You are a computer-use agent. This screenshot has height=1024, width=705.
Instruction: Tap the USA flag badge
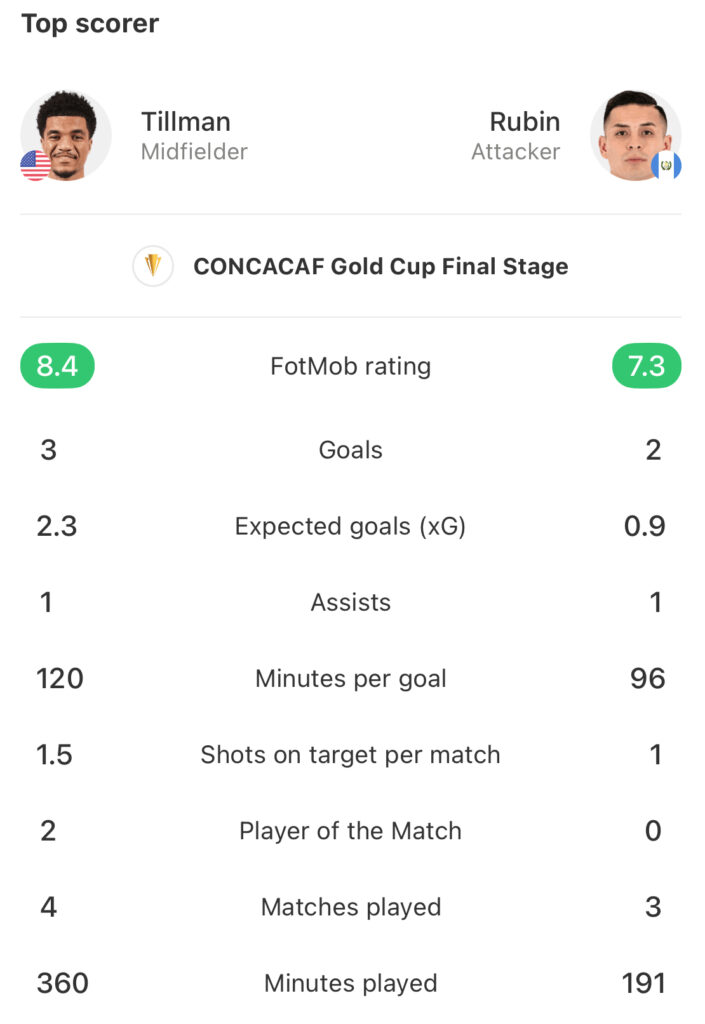36,165
